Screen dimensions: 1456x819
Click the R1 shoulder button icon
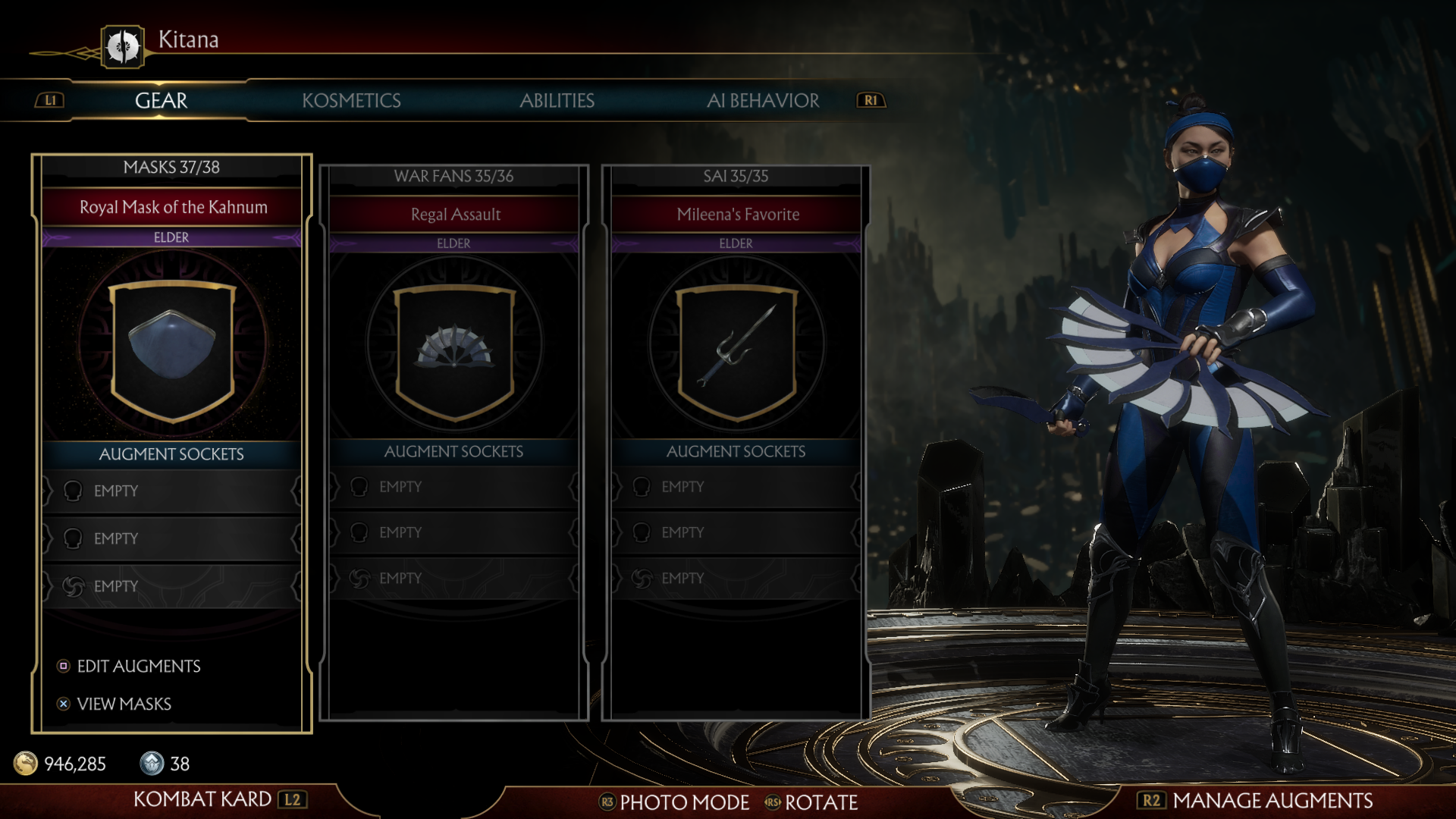(x=871, y=100)
